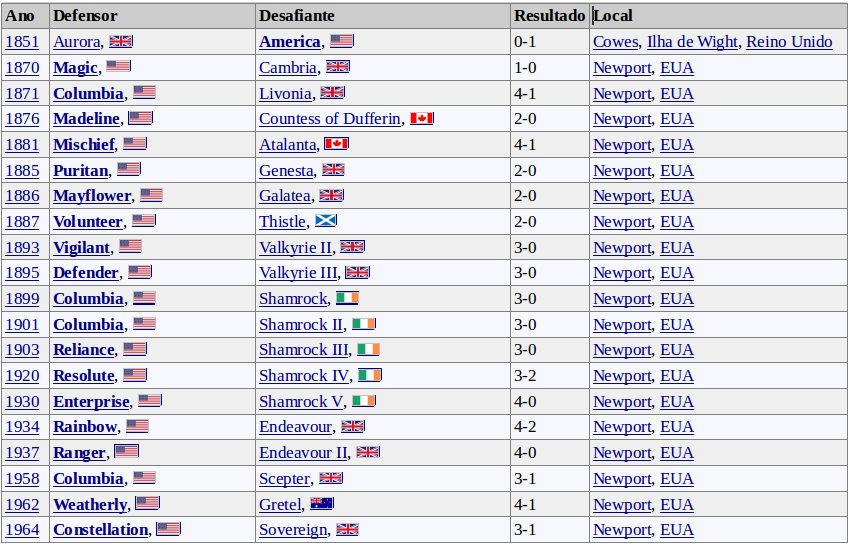
Task: Click the US flag beside Constellation
Action: pyautogui.click(x=168, y=529)
